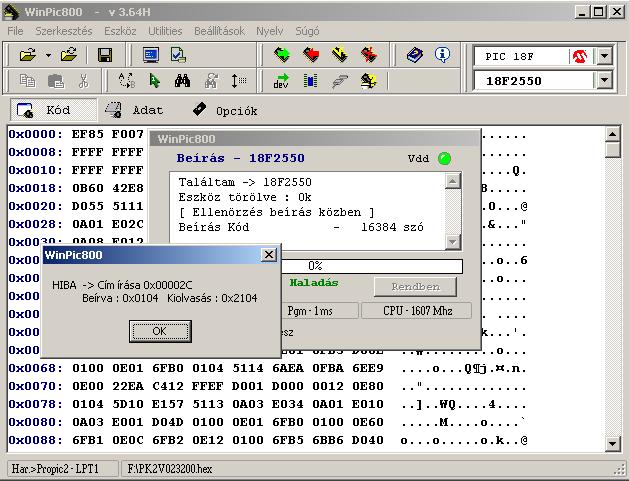This screenshot has width=629, height=481.
Task: Open hardware test checklist icon
Action: [x=178, y=55]
